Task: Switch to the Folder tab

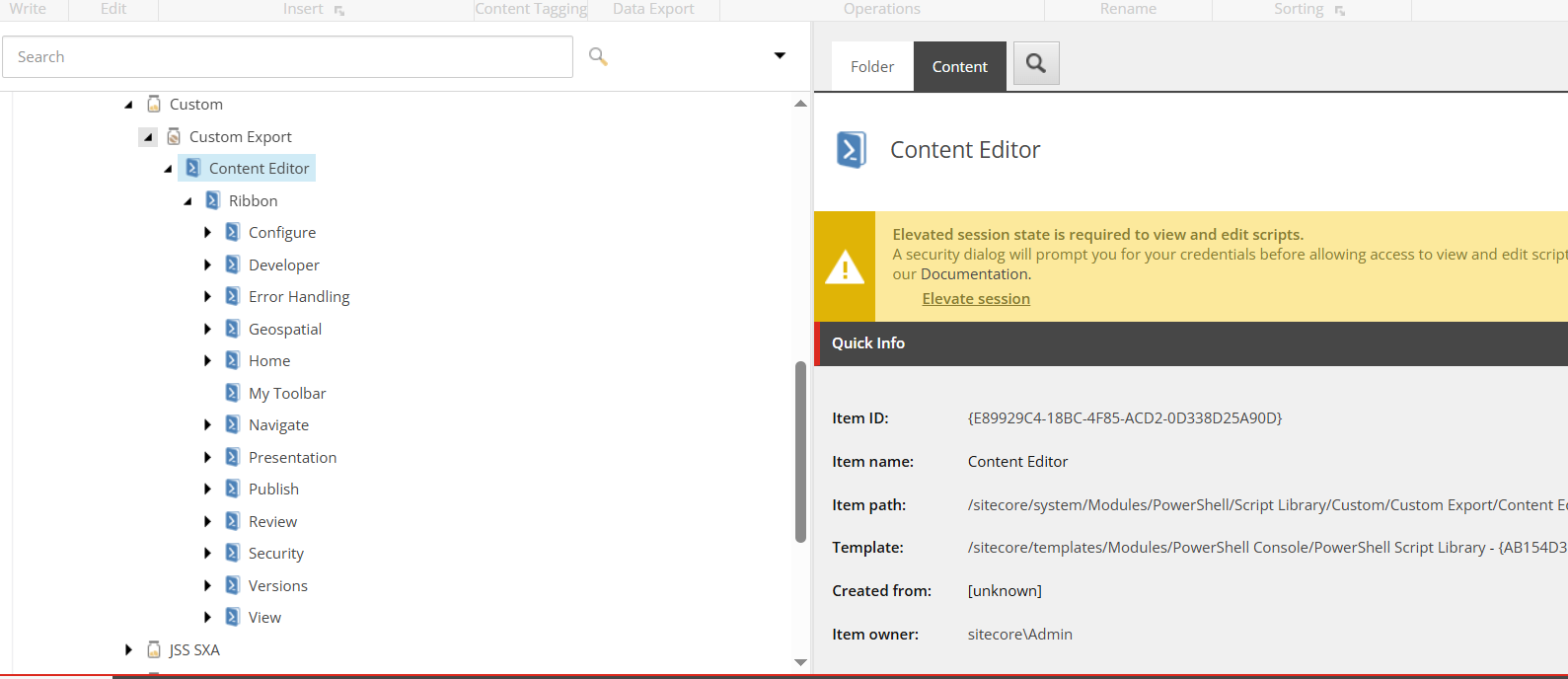Action: pyautogui.click(x=872, y=66)
